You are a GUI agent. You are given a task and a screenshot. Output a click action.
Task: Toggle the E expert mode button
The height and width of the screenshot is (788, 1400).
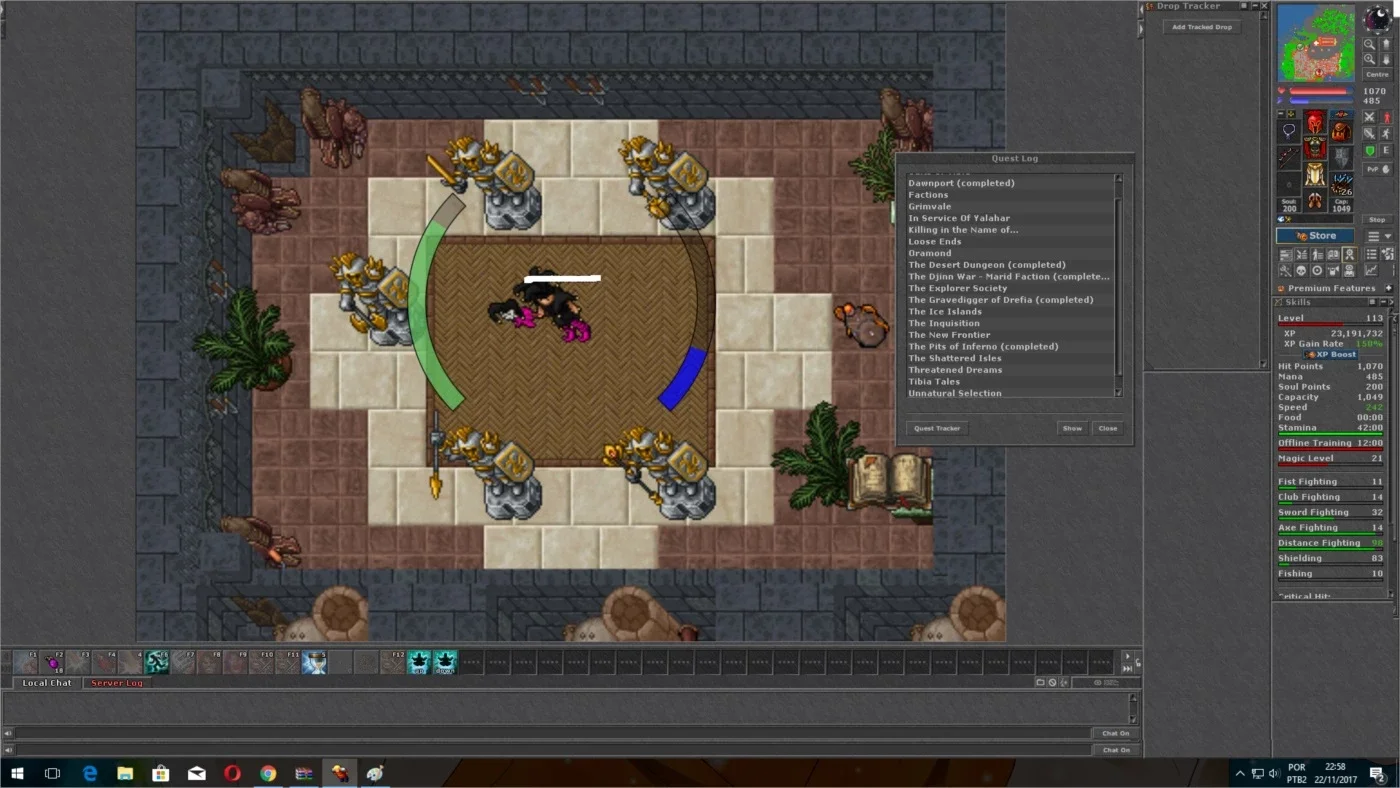pyautogui.click(x=1387, y=150)
